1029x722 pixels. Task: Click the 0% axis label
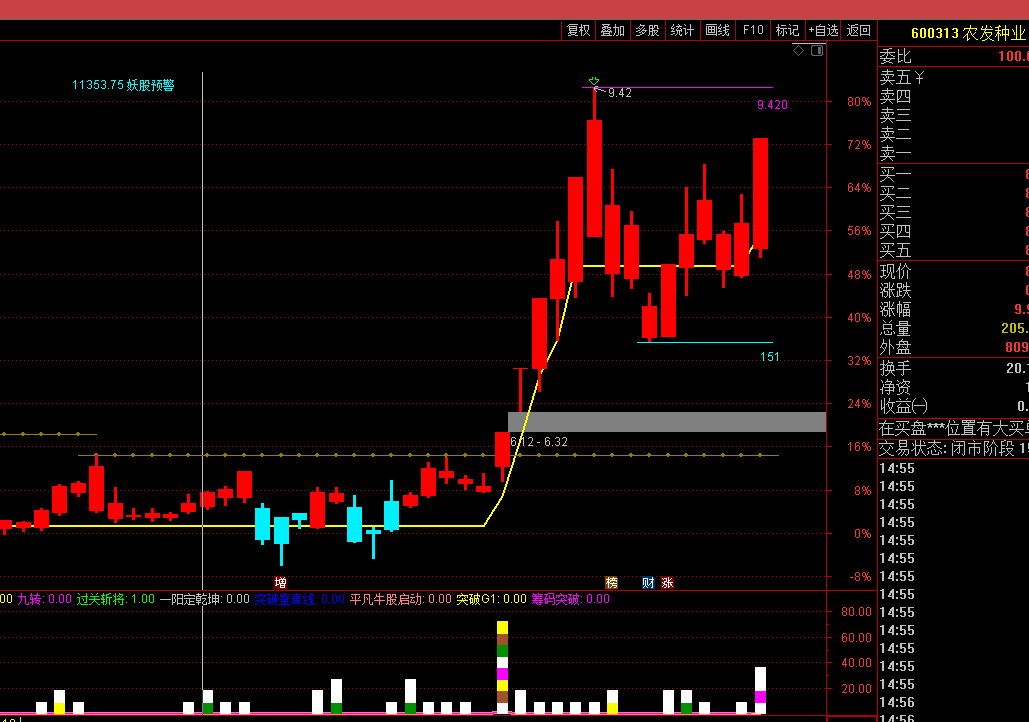click(862, 534)
